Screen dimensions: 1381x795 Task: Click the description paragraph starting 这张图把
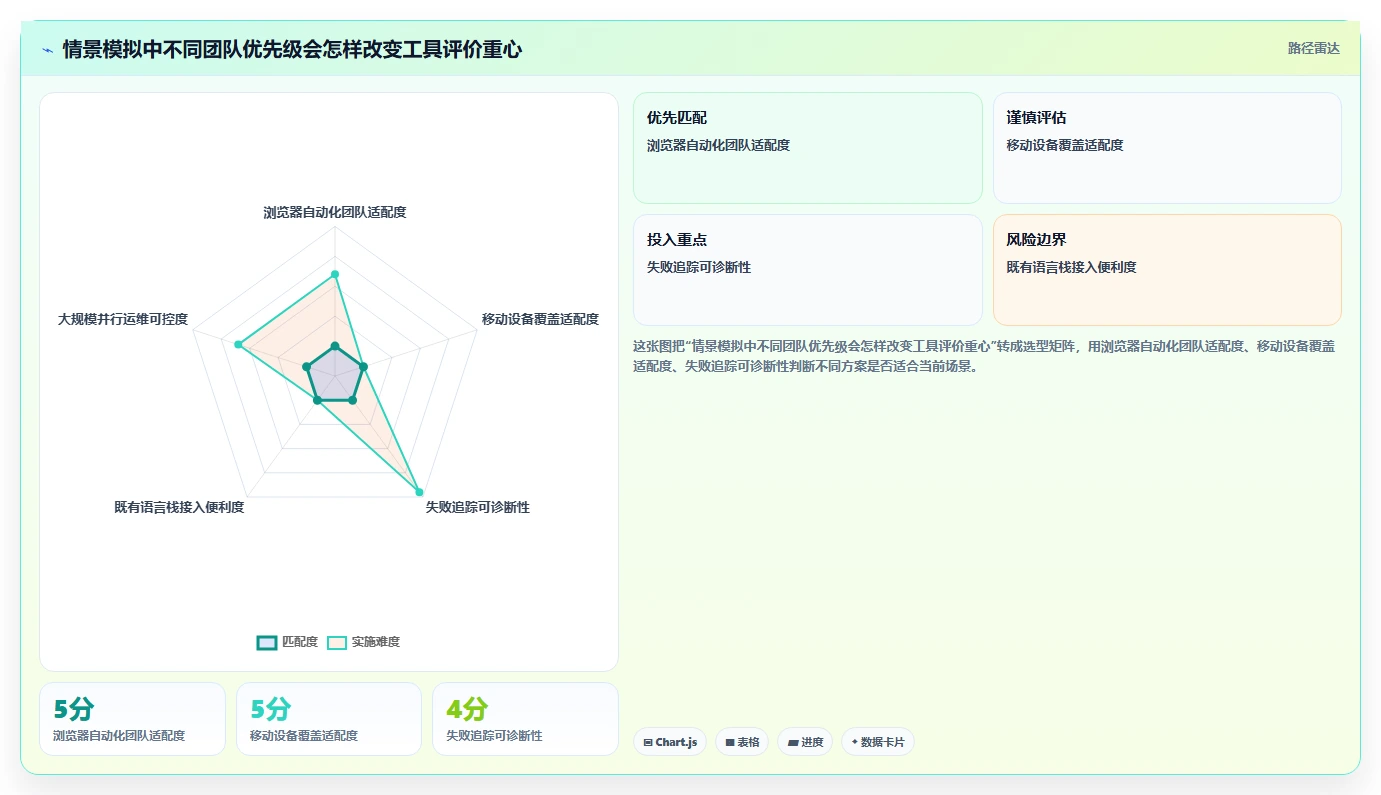click(985, 356)
